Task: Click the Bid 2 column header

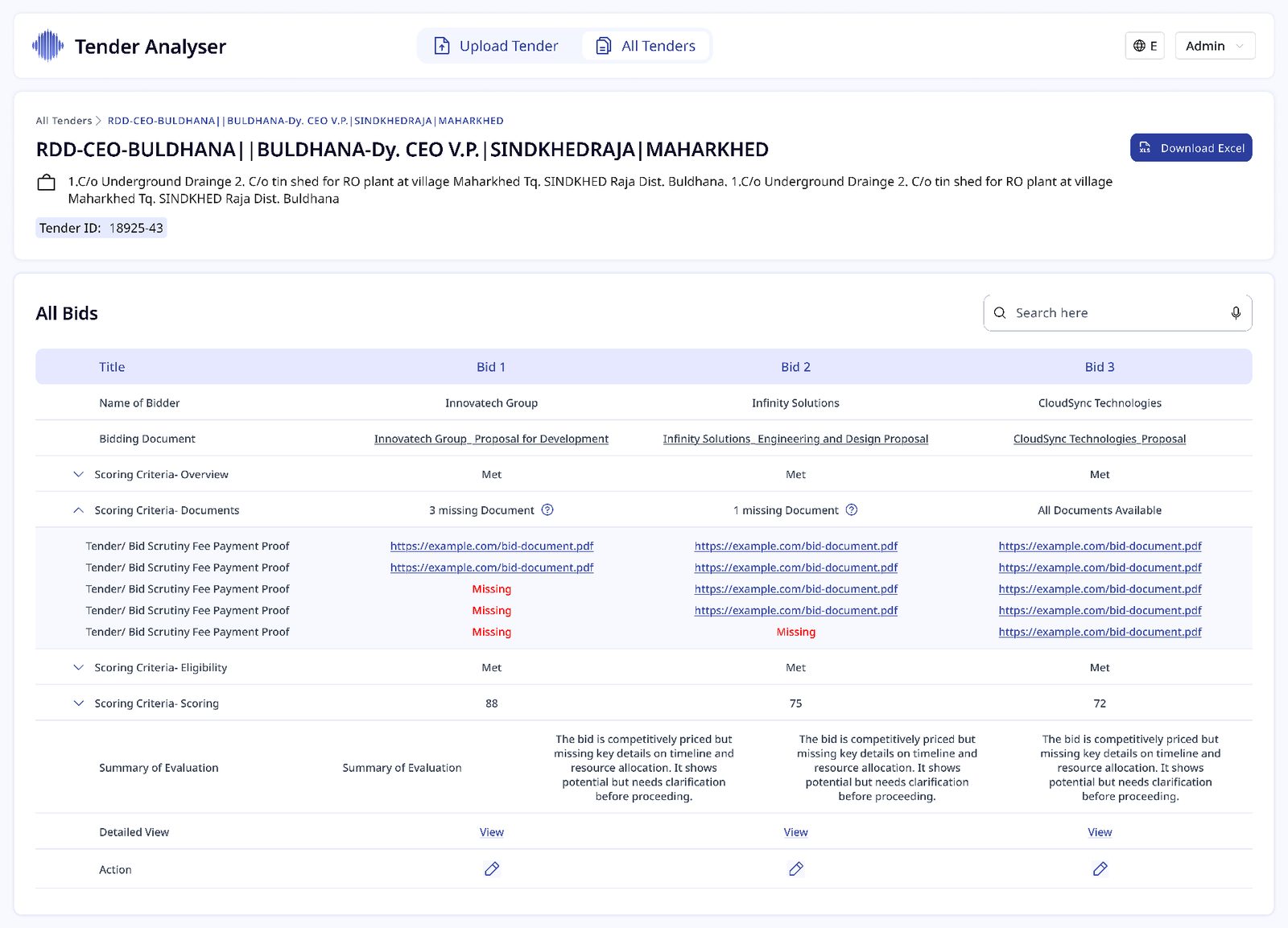Action: [x=795, y=367]
